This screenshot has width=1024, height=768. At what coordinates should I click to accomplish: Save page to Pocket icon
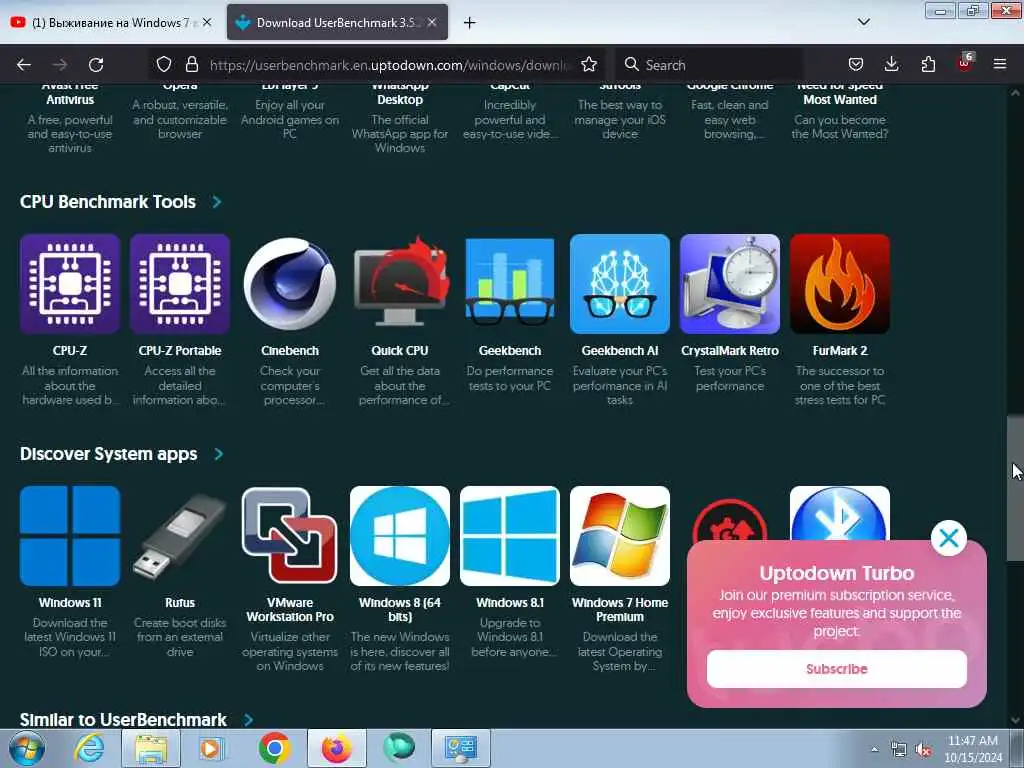856,64
